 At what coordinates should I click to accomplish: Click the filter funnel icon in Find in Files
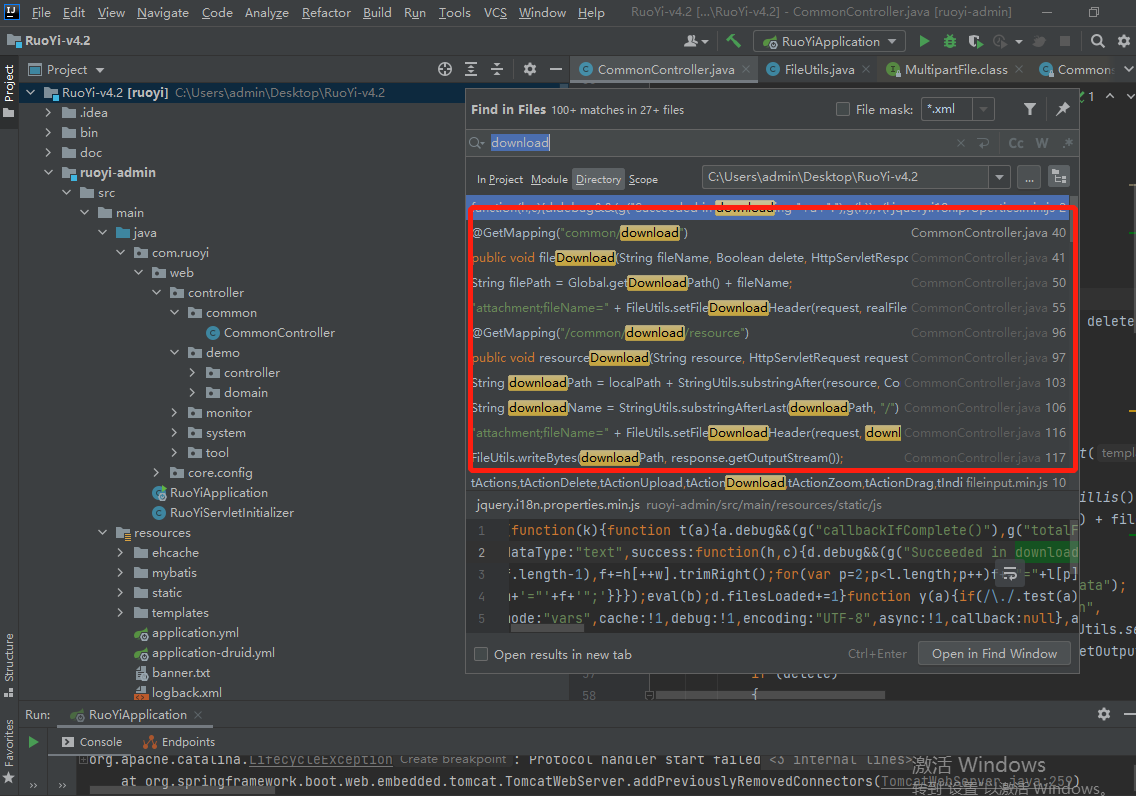[1030, 109]
